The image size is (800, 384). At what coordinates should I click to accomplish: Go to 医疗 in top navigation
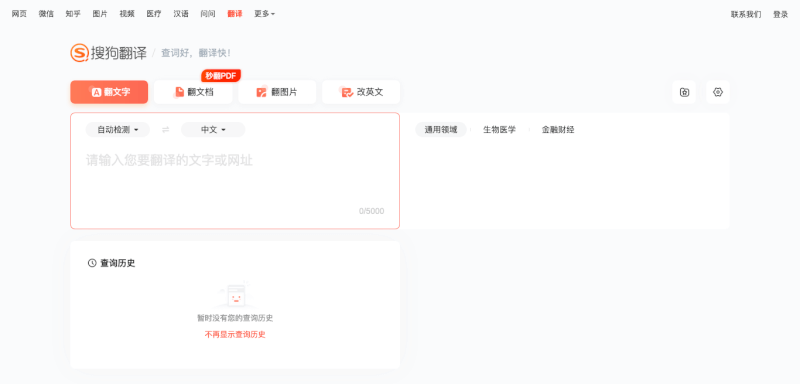[x=154, y=14]
